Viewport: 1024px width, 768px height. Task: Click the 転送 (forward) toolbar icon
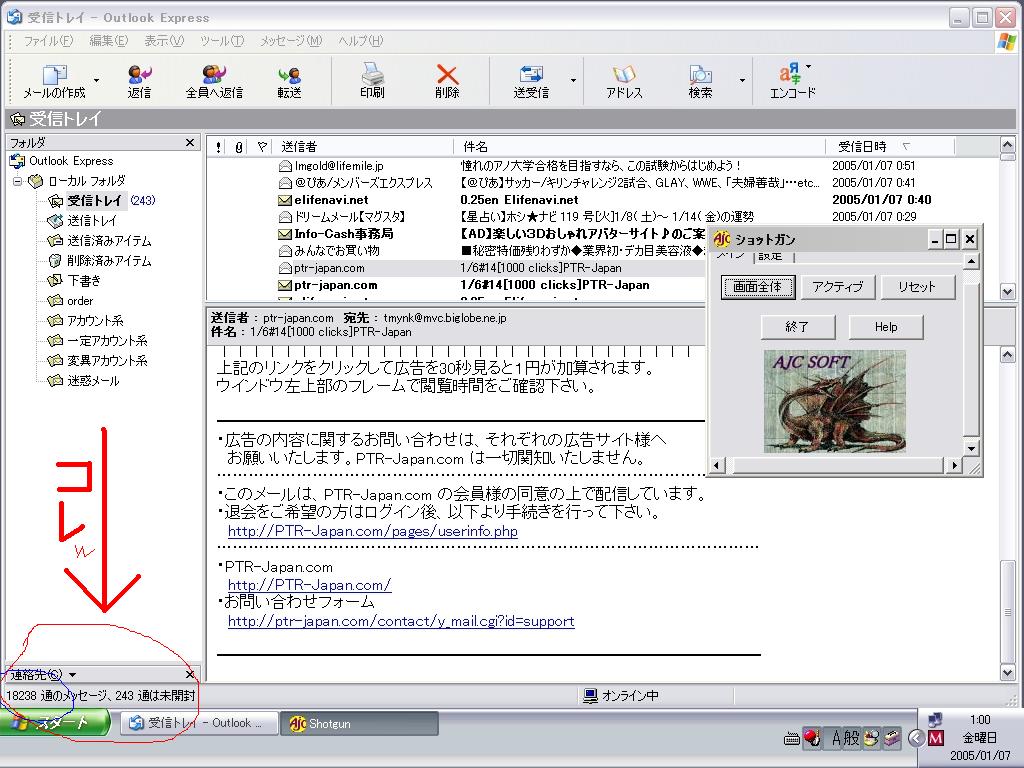coord(289,82)
